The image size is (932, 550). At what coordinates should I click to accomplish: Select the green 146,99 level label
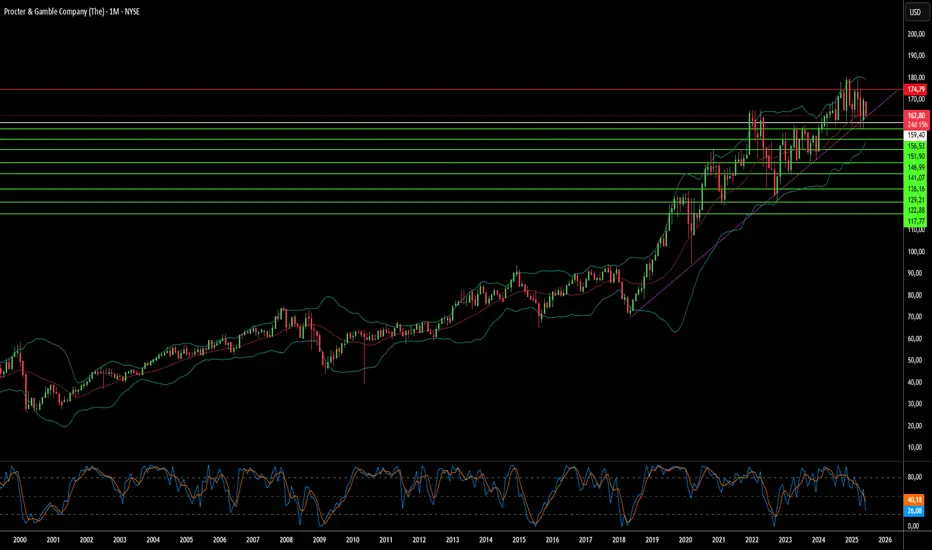pos(916,168)
